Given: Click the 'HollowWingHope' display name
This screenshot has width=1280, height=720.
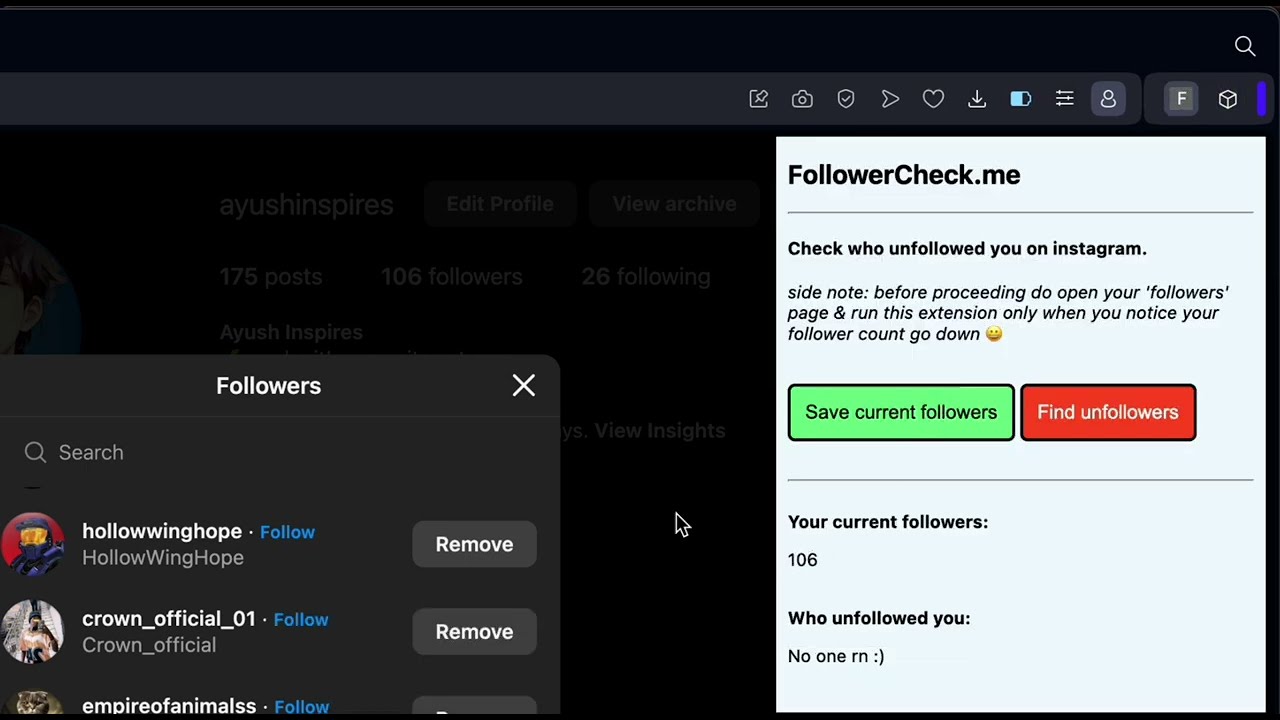Looking at the screenshot, I should [x=163, y=558].
